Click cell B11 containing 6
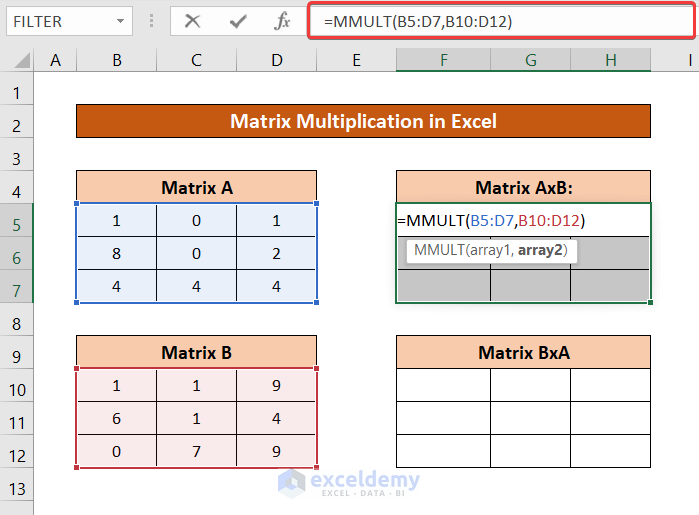This screenshot has height=515, width=699. pos(116,418)
